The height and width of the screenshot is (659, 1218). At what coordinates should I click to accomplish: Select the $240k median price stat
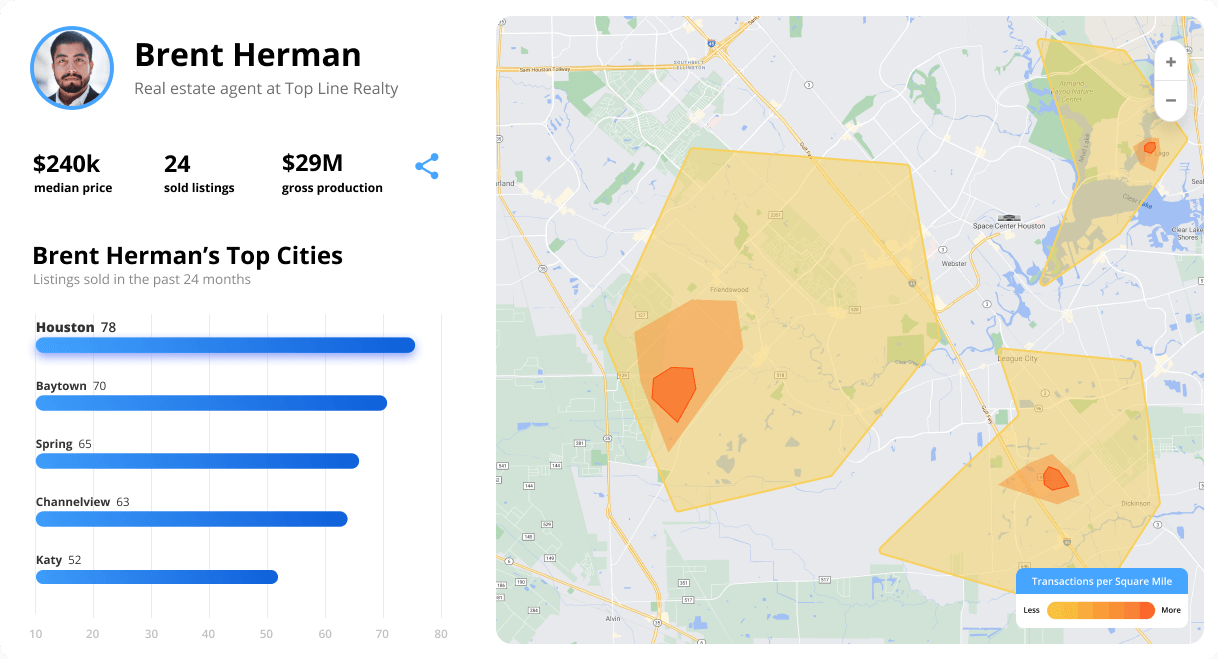pos(72,173)
